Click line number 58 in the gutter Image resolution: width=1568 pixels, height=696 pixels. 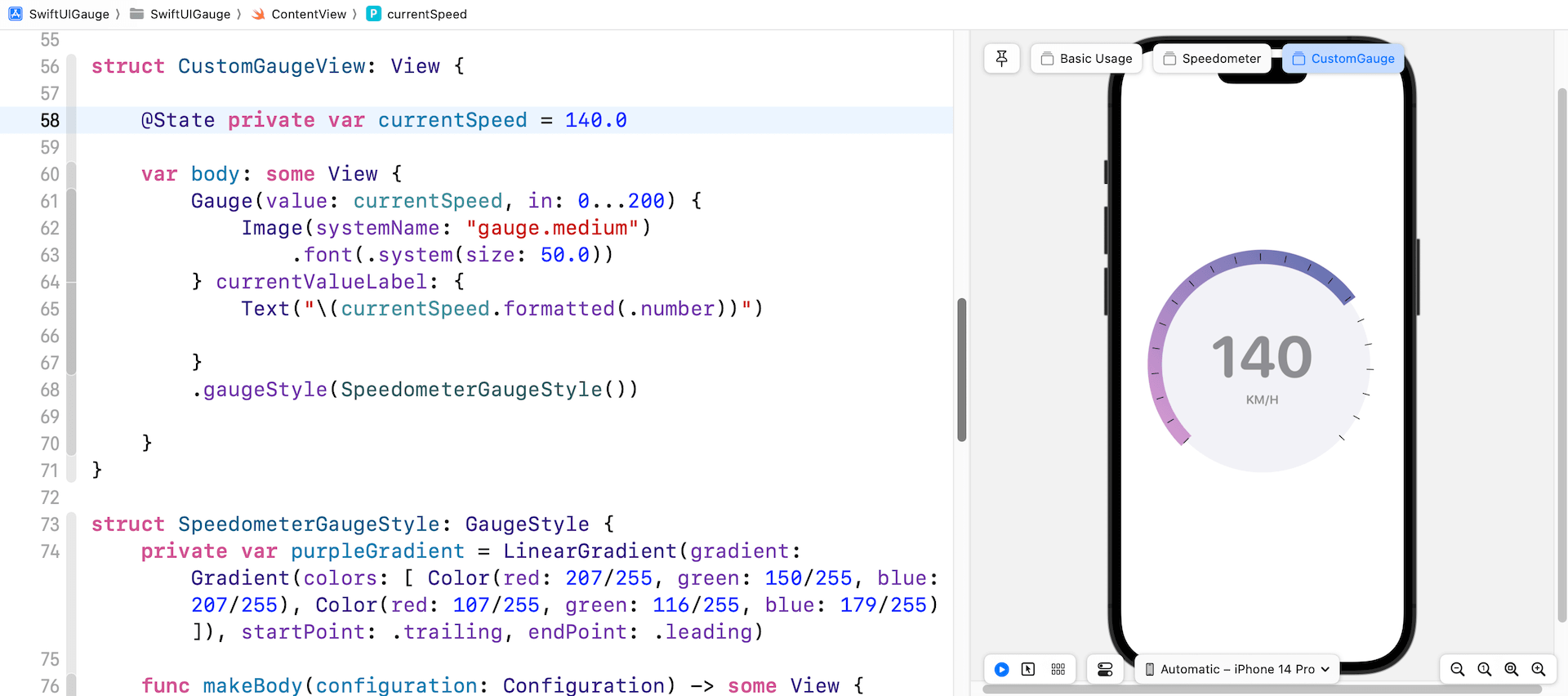pos(50,120)
